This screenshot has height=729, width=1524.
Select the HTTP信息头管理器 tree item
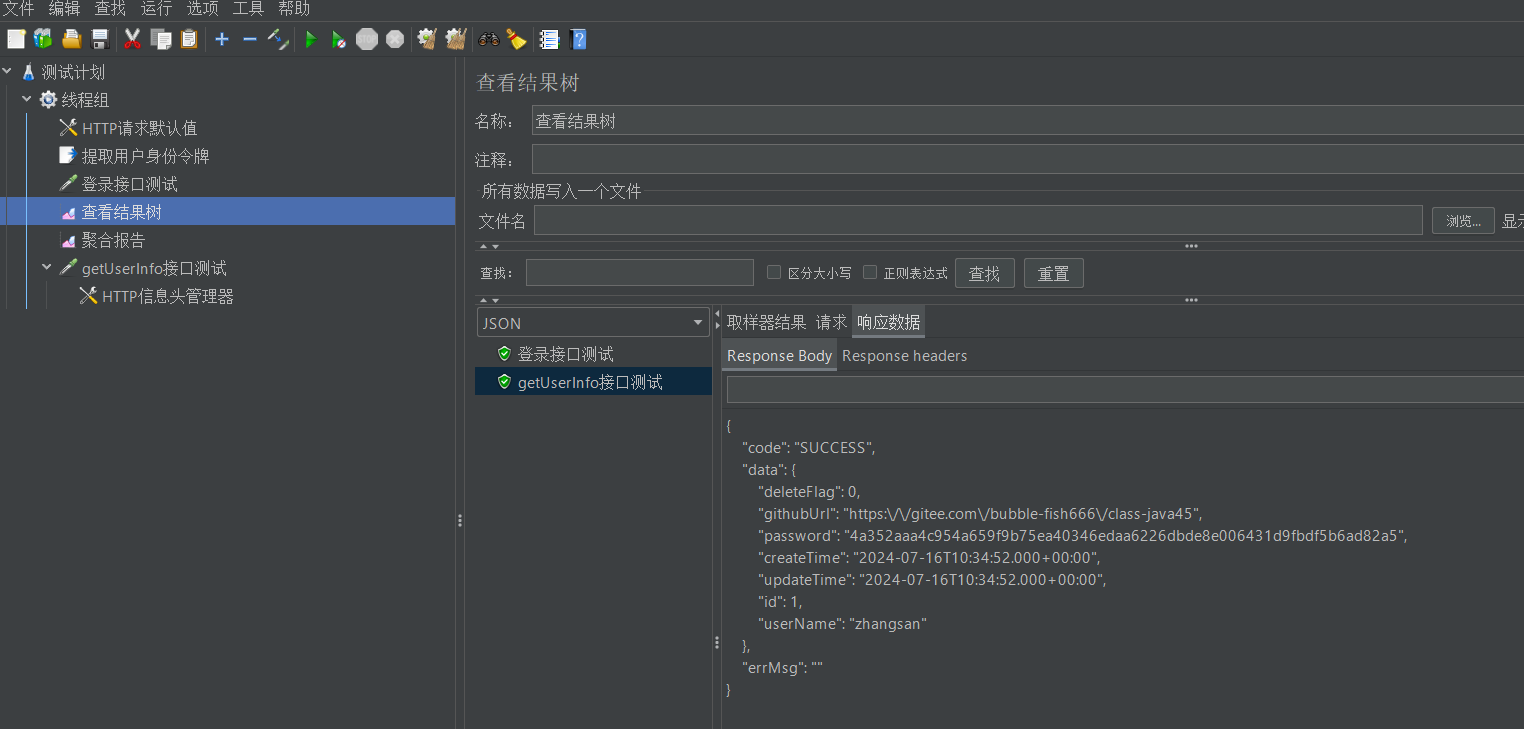pyautogui.click(x=167, y=296)
